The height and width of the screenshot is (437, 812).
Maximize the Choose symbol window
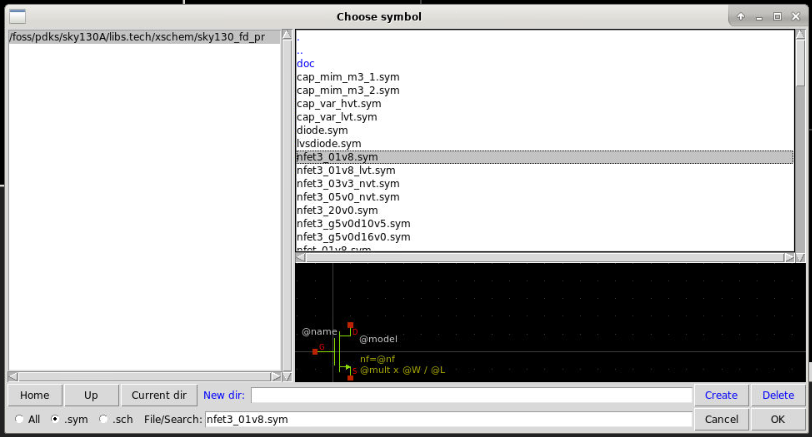777,17
